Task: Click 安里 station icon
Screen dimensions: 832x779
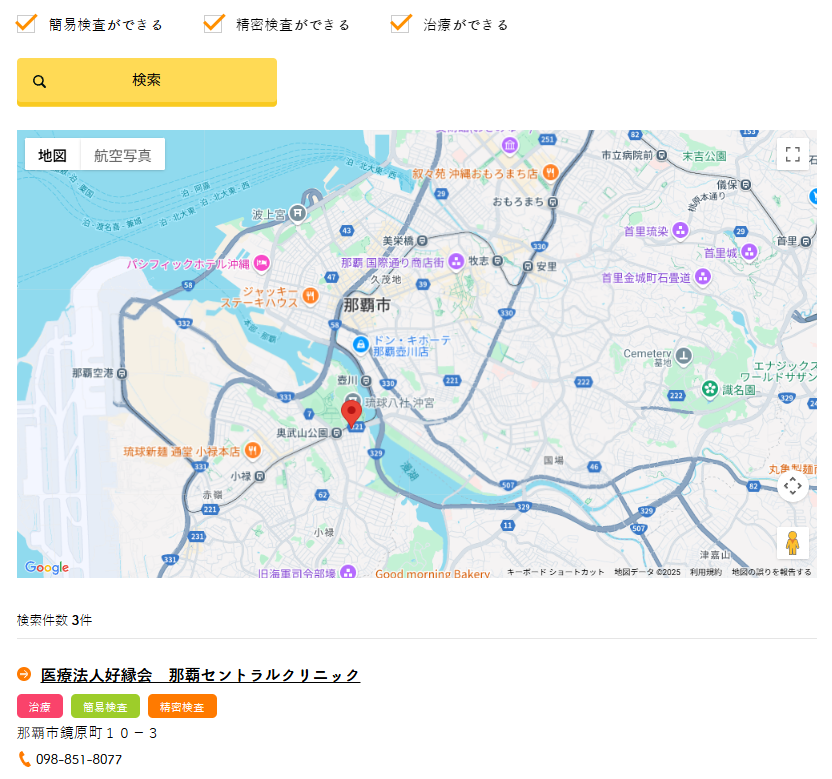Action: pos(528,266)
